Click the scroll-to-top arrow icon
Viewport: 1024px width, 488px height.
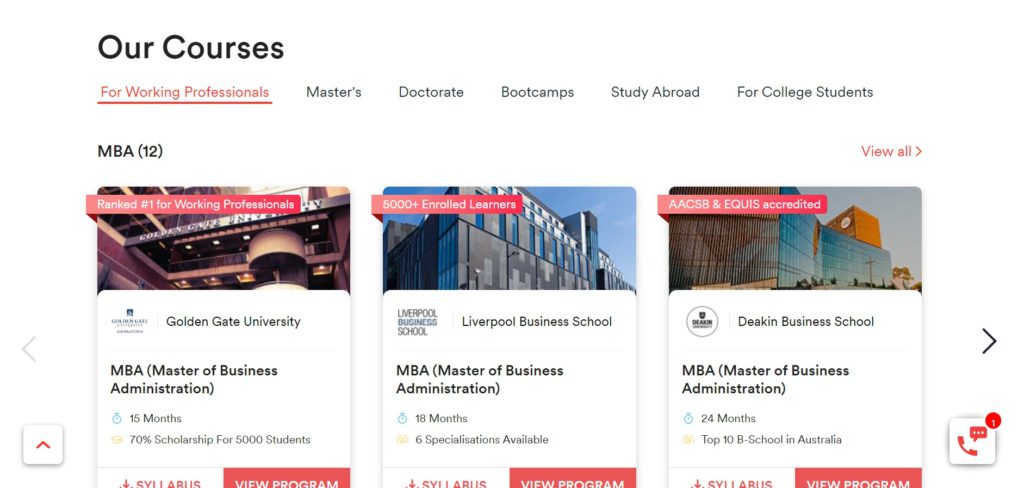pos(43,445)
